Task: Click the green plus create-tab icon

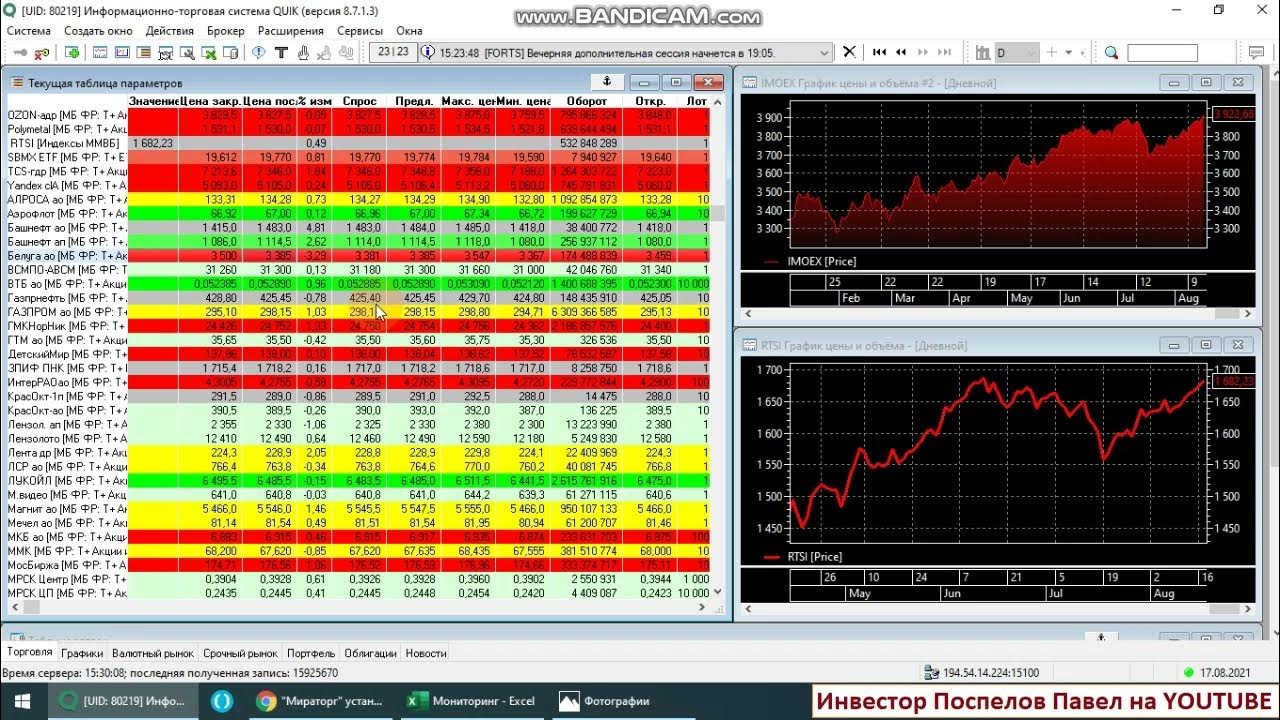Action: coord(73,52)
